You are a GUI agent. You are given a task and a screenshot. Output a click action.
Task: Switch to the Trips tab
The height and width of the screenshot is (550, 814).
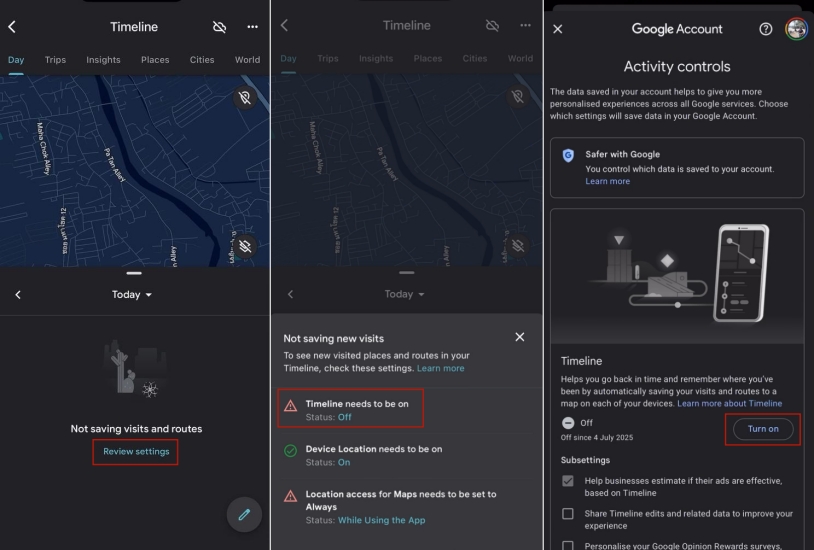(x=55, y=60)
